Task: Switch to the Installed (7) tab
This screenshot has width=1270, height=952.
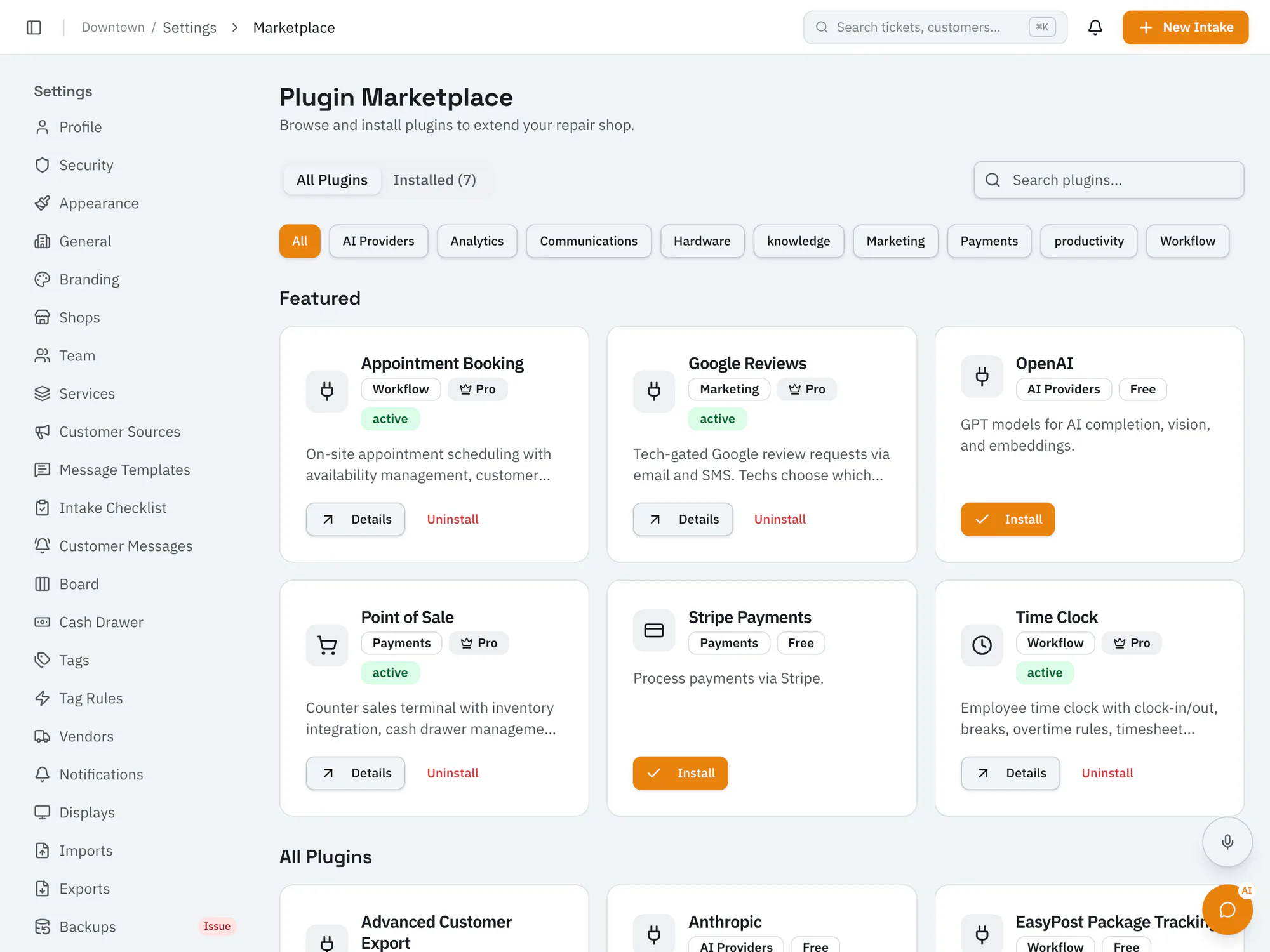Action: tap(434, 180)
